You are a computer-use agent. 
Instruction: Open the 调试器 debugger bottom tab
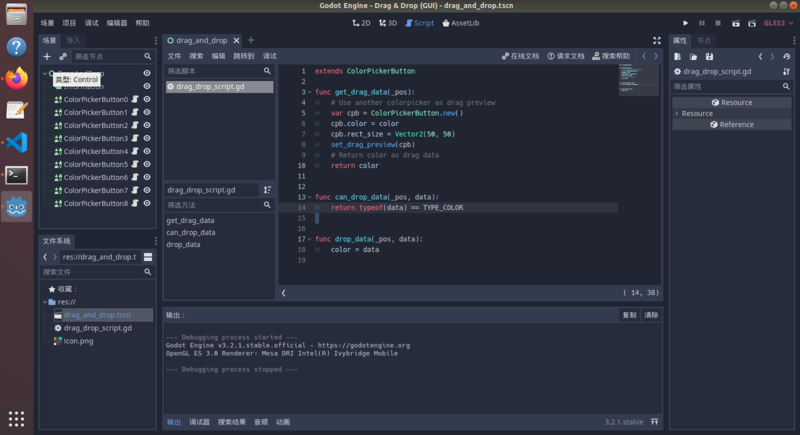pyautogui.click(x=200, y=422)
